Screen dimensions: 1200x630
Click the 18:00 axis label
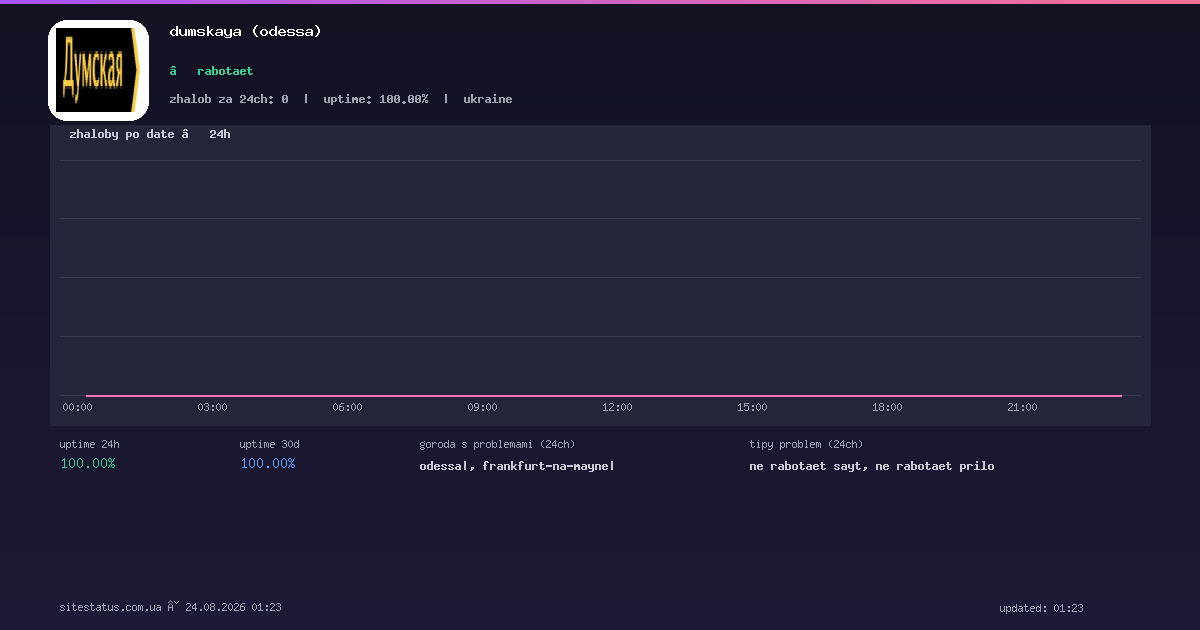[887, 407]
